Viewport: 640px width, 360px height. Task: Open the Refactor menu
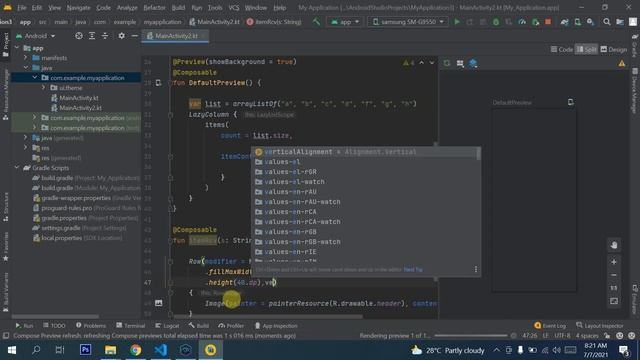(154, 8)
